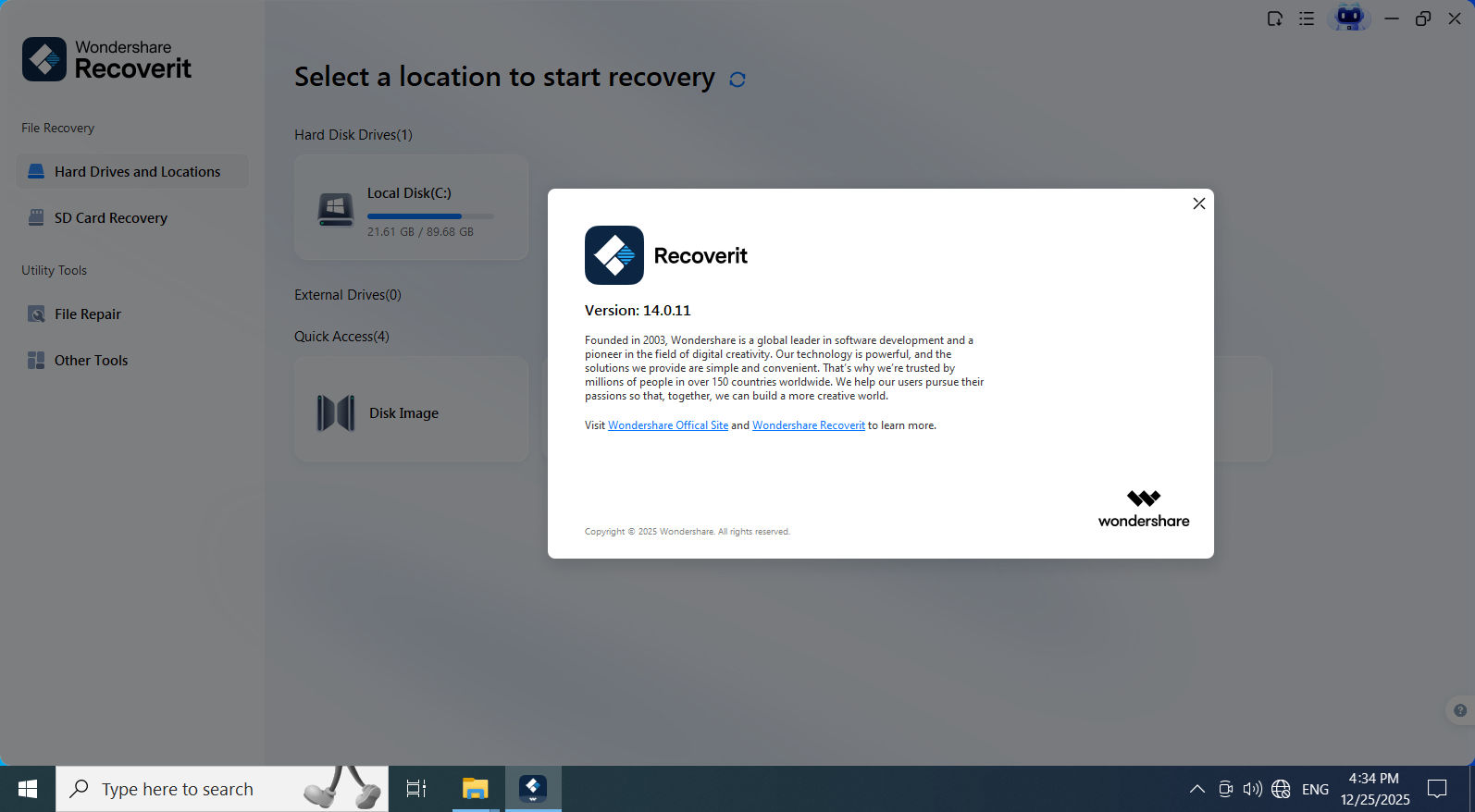Open the Windows Start menu
Image resolution: width=1475 pixels, height=812 pixels.
point(28,789)
